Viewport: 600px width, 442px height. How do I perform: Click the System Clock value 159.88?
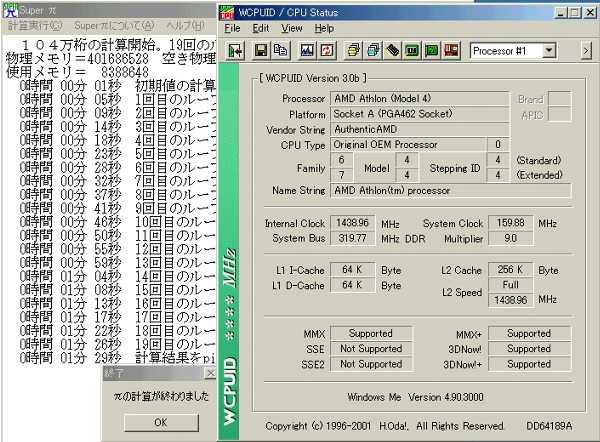click(510, 223)
